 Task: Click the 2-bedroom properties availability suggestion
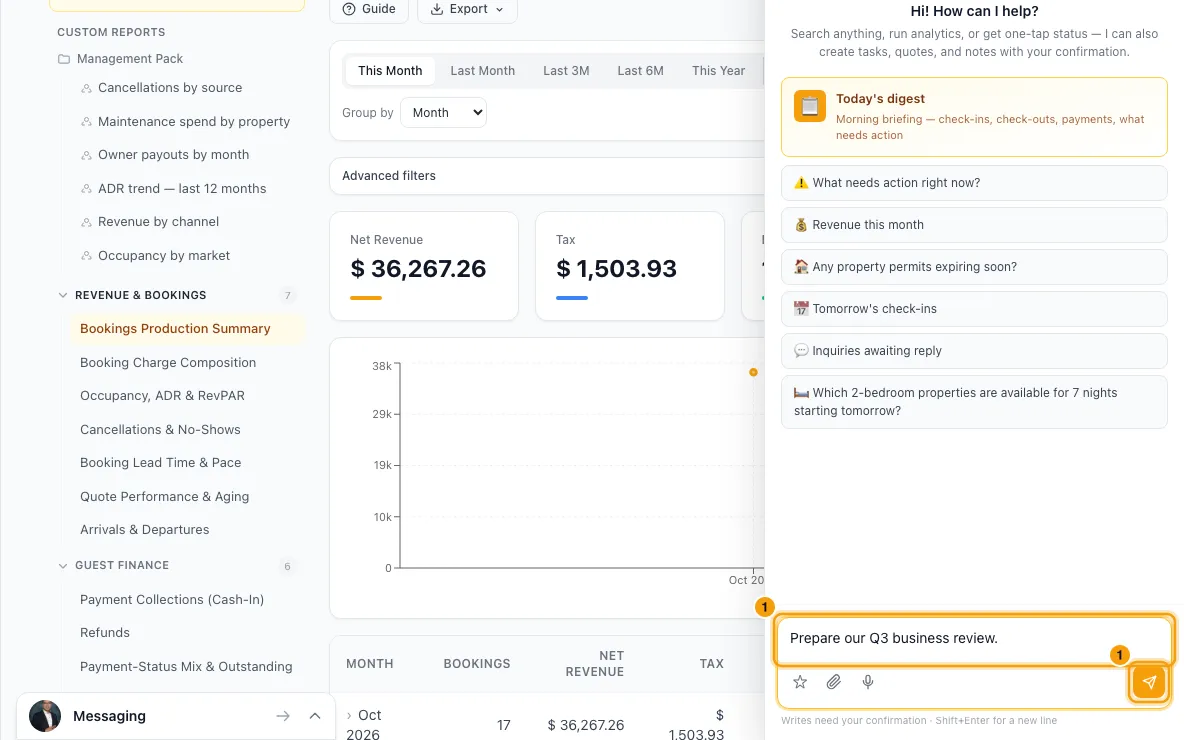click(x=974, y=402)
